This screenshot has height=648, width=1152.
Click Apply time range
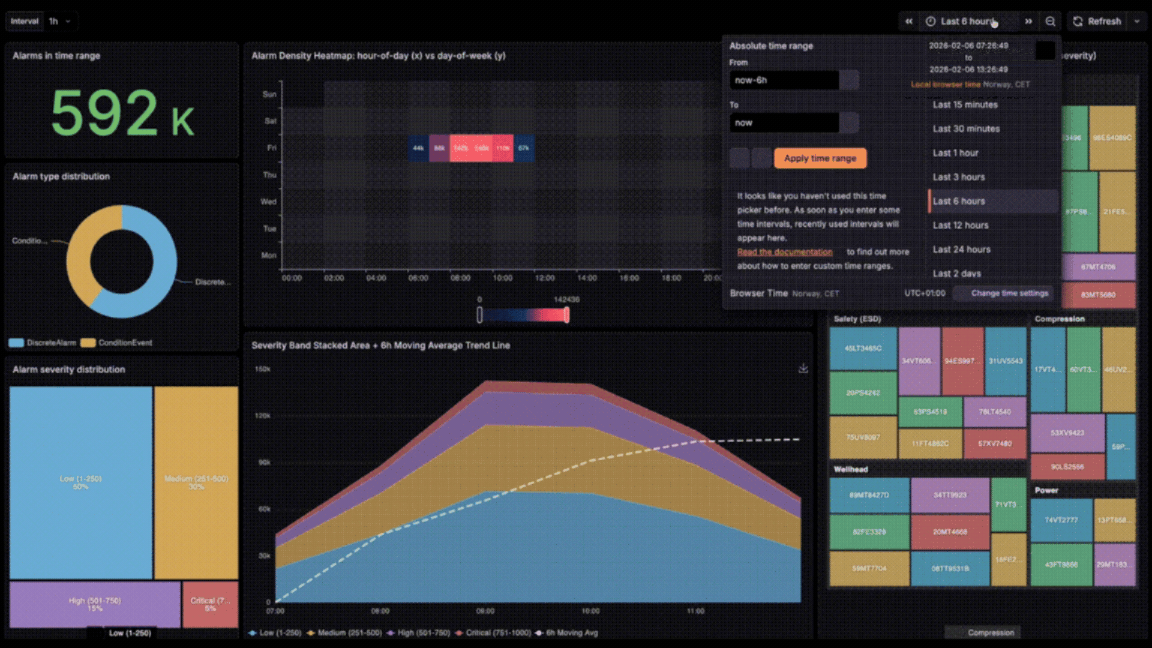(x=820, y=158)
